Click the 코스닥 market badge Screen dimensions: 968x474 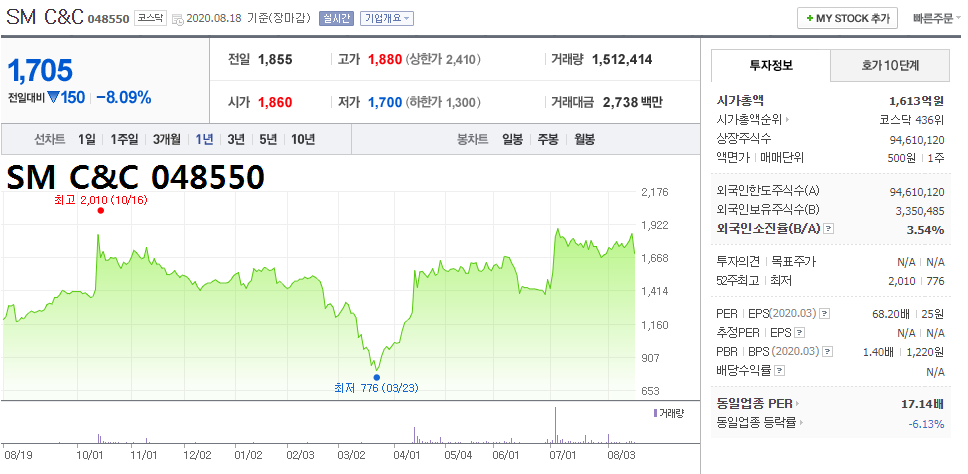pos(151,18)
